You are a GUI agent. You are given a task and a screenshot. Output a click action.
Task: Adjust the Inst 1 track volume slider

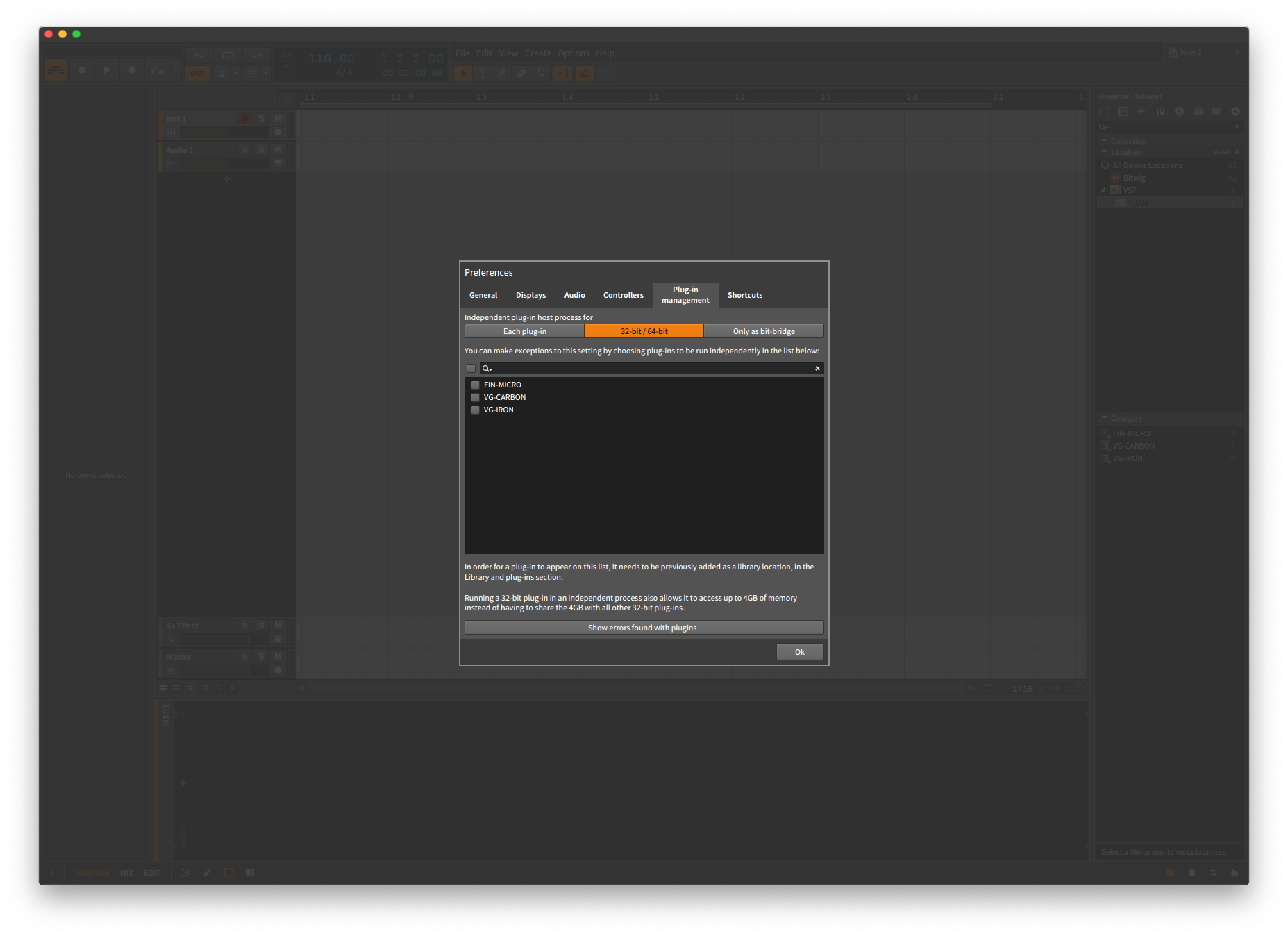tap(224, 132)
